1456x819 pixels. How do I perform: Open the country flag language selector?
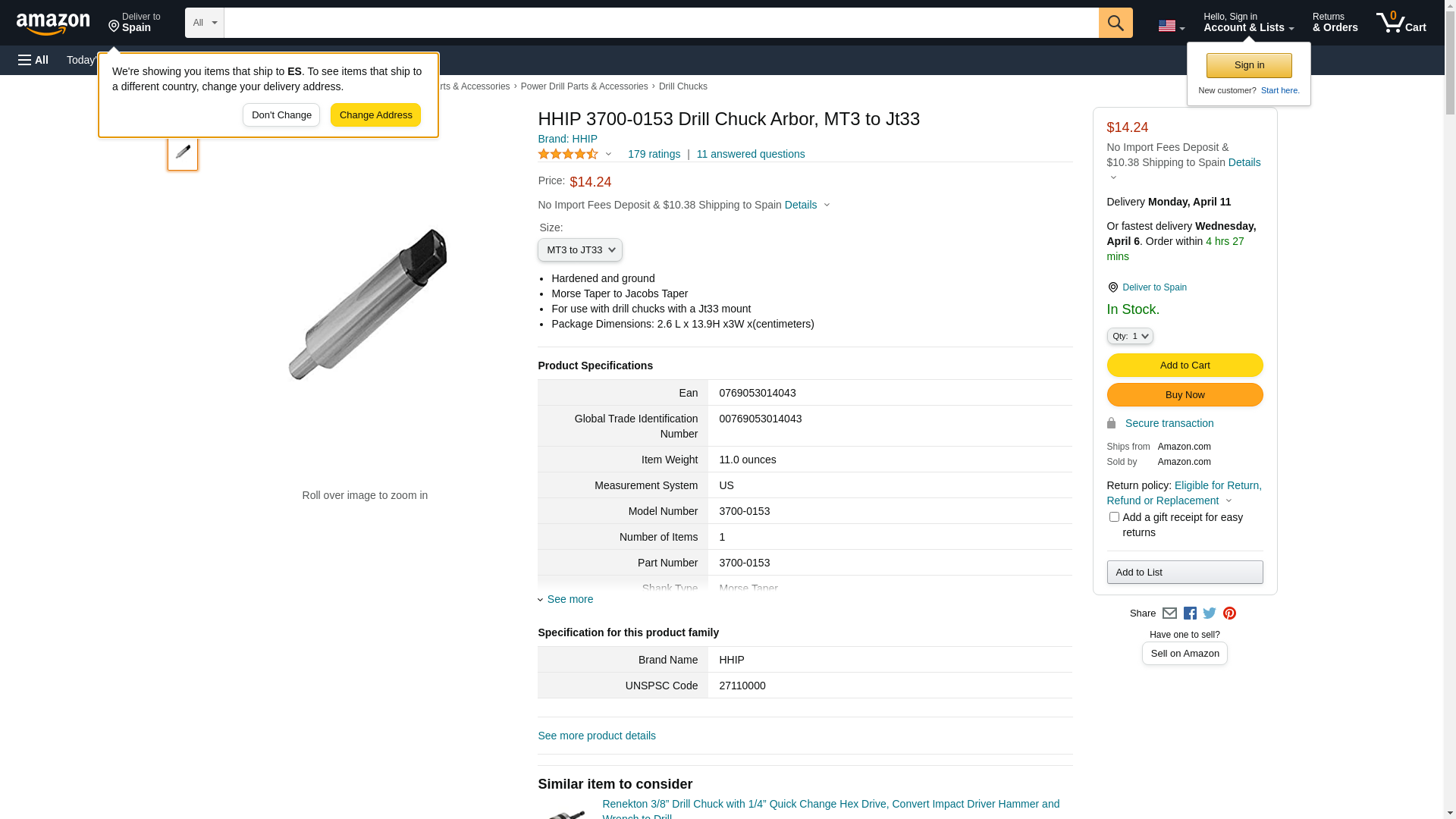coord(1171,27)
